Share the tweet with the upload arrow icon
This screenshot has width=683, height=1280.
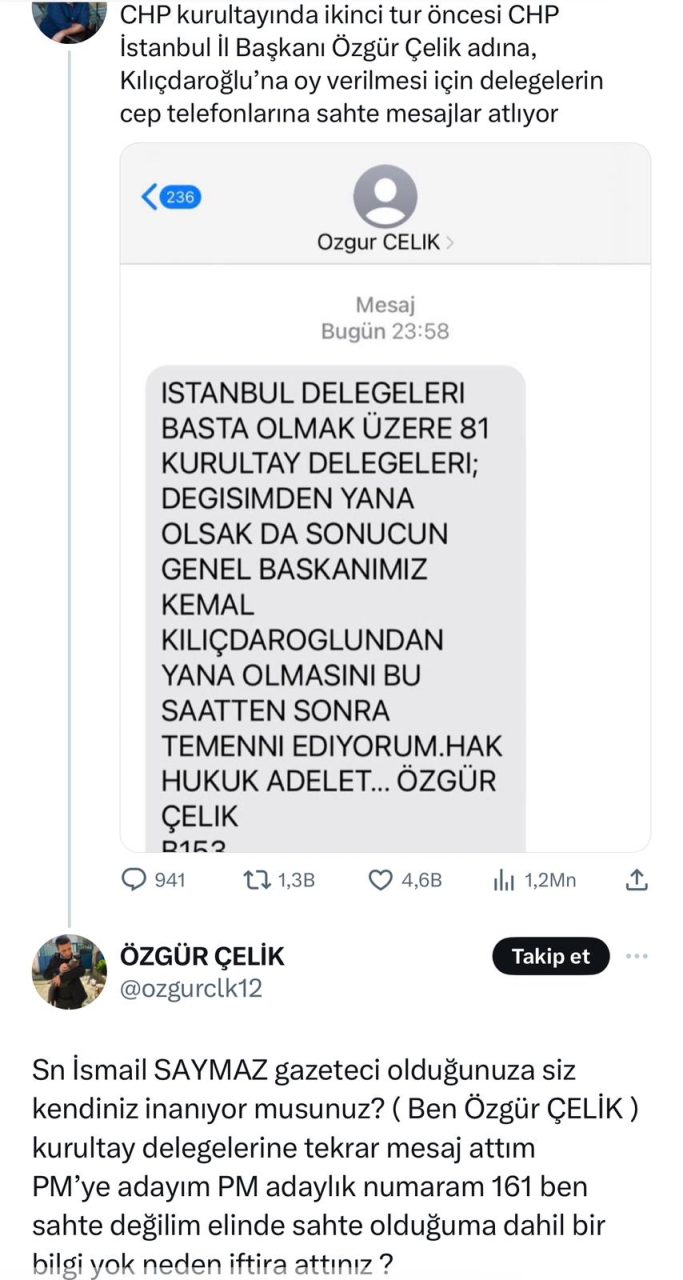pos(637,880)
